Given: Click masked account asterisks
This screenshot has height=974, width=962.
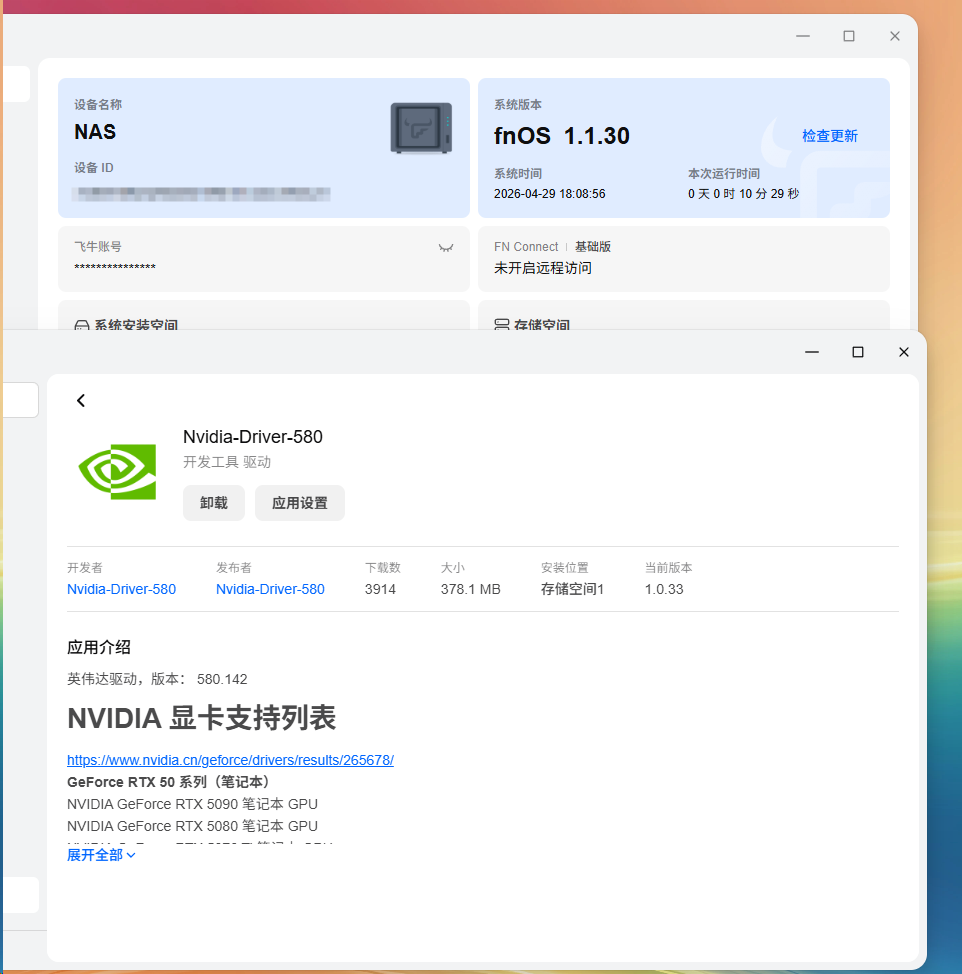Looking at the screenshot, I should pos(115,267).
